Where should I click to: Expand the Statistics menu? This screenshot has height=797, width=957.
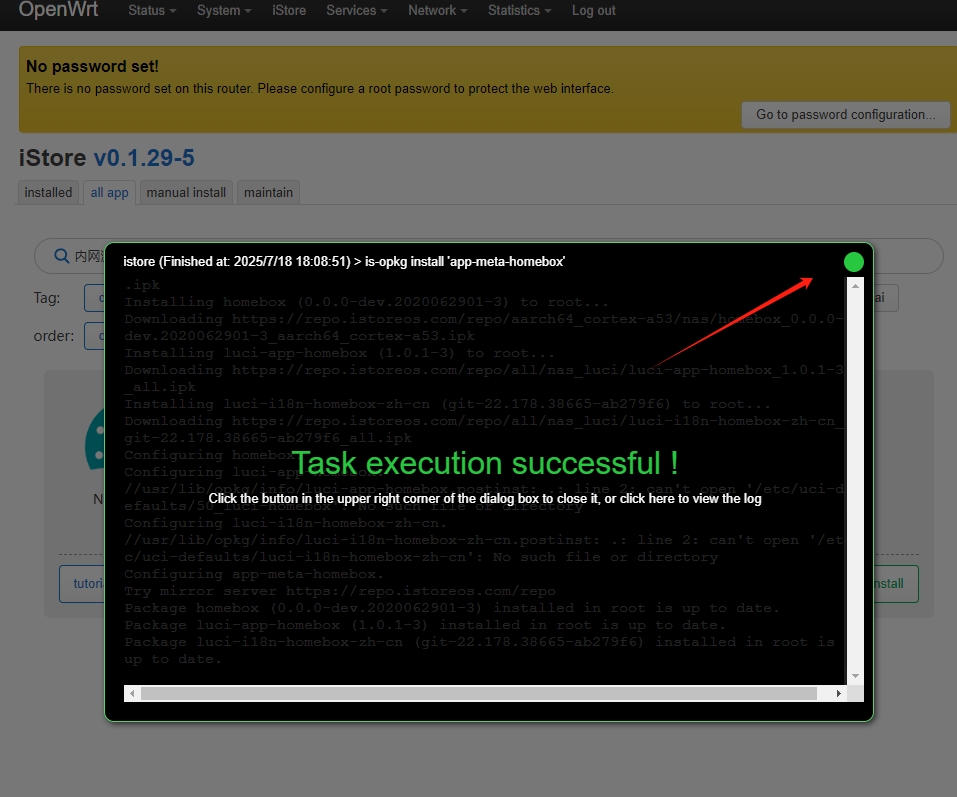(519, 10)
